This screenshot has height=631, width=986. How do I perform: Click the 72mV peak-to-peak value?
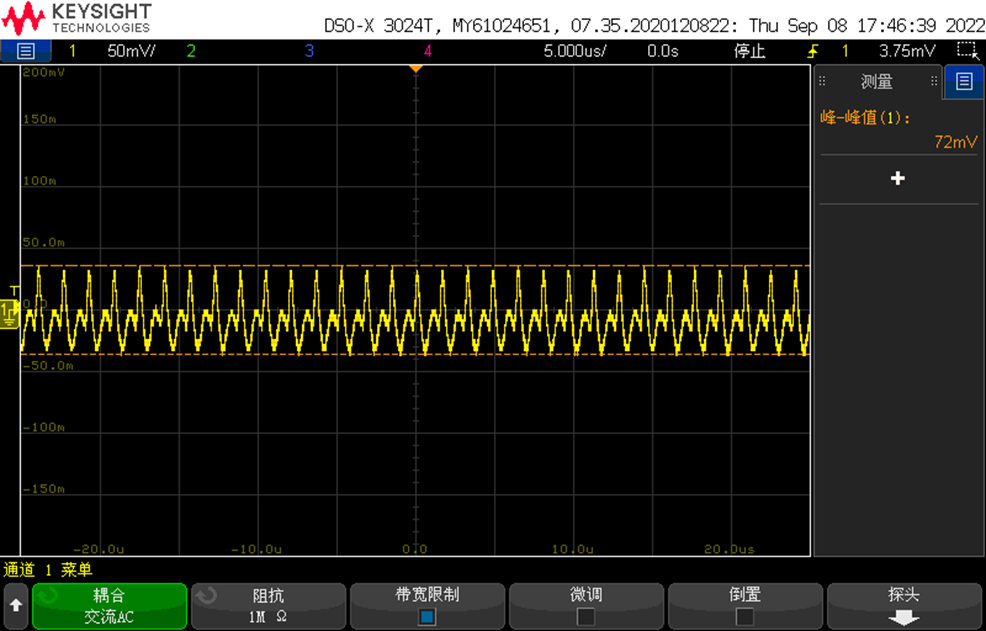[956, 142]
